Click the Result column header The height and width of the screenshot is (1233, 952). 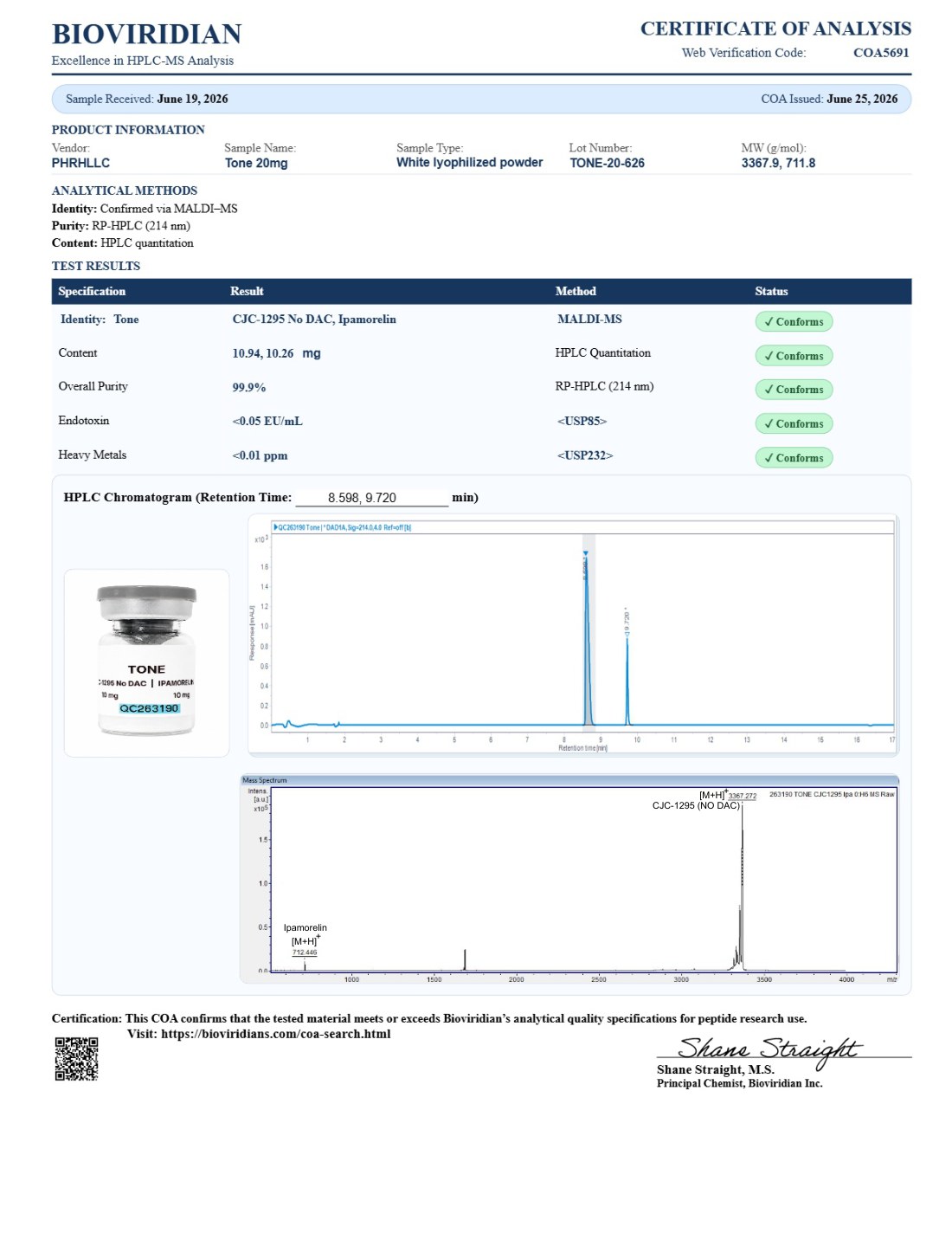[x=247, y=292]
